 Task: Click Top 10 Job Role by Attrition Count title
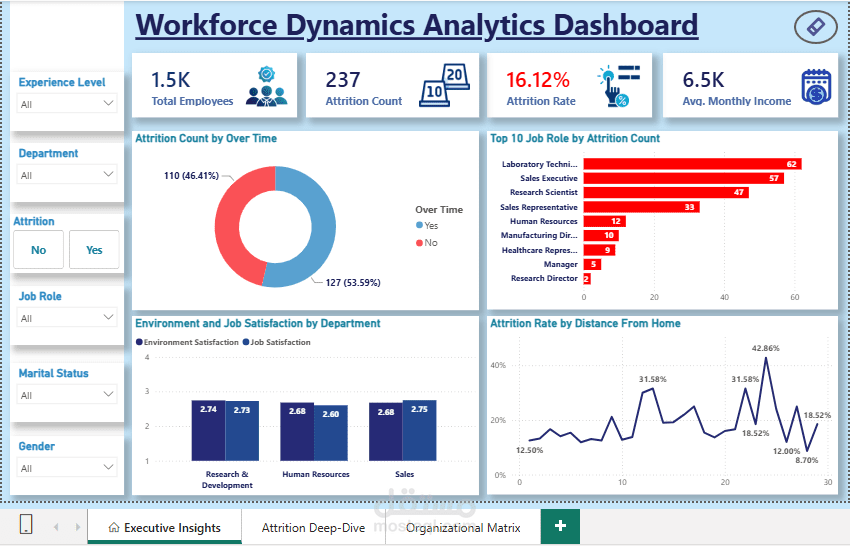(575, 138)
